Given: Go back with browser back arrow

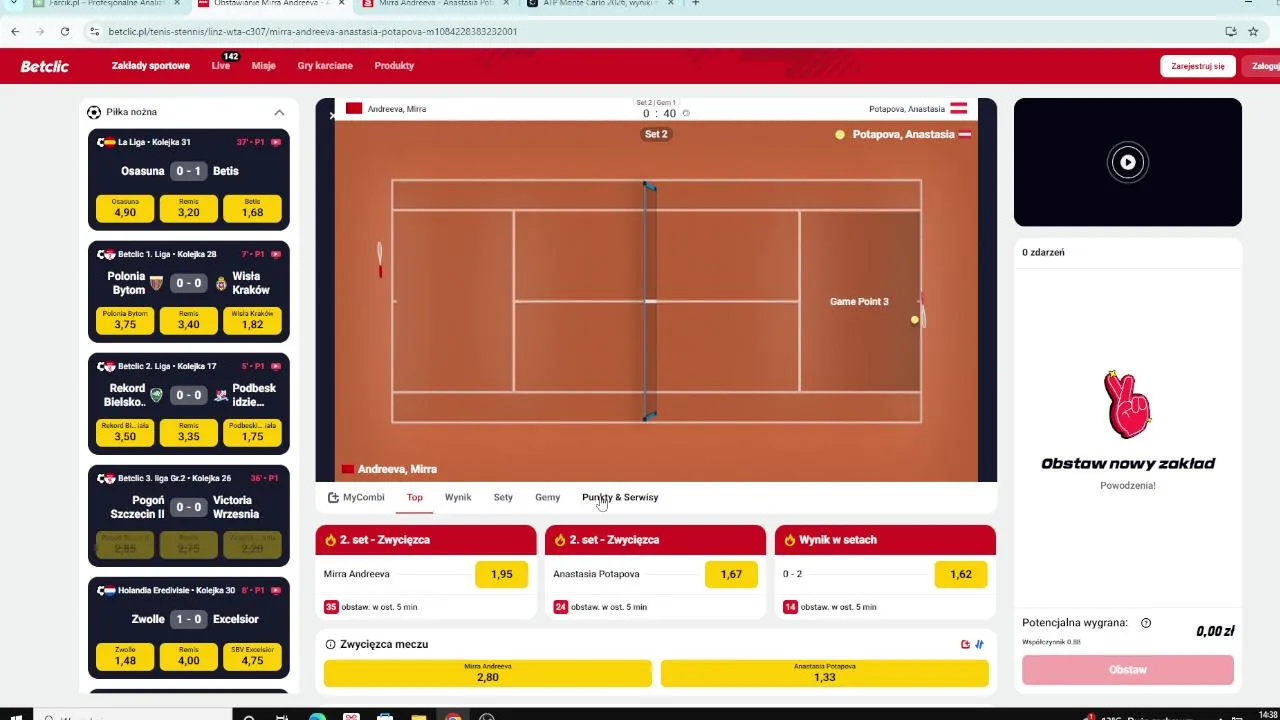Looking at the screenshot, I should tap(15, 32).
